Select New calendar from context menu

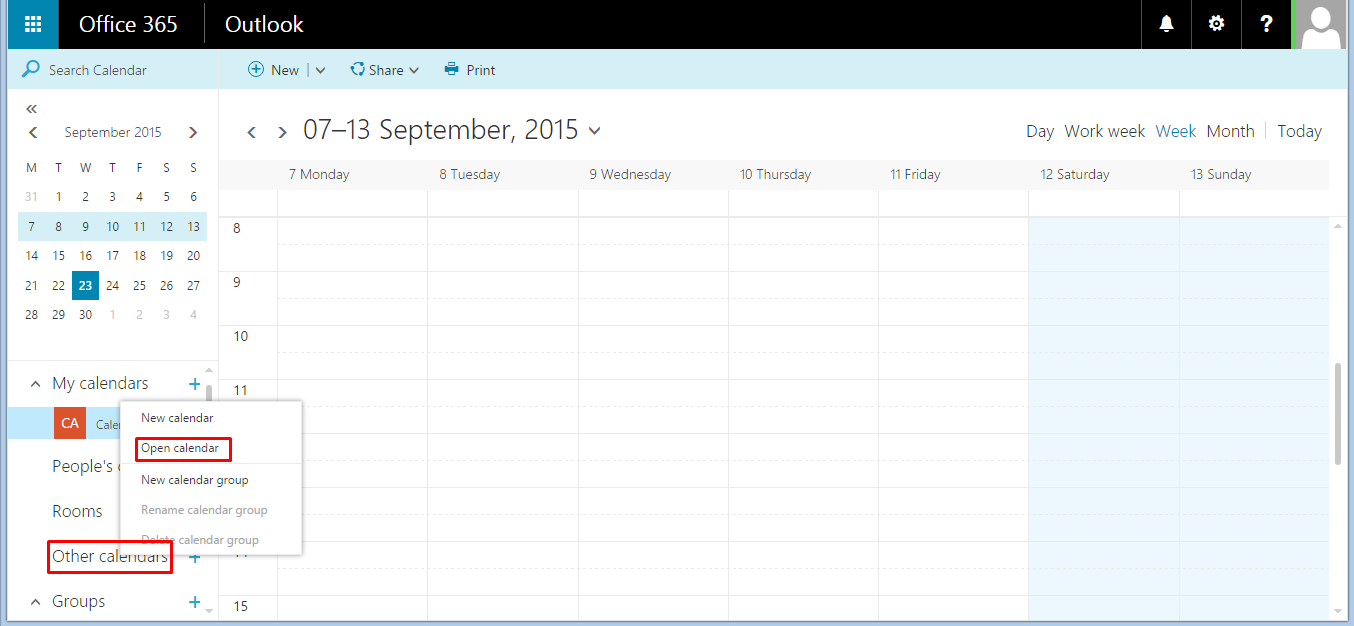coord(177,418)
